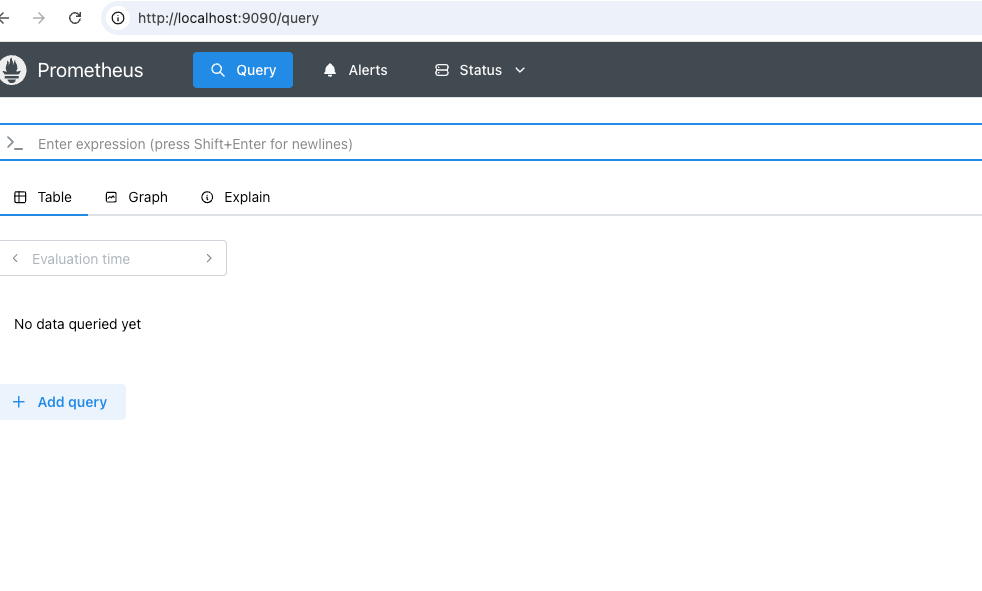Viewport: 982px width, 591px height.
Task: Click the table grid icon on Table tab
Action: (20, 197)
